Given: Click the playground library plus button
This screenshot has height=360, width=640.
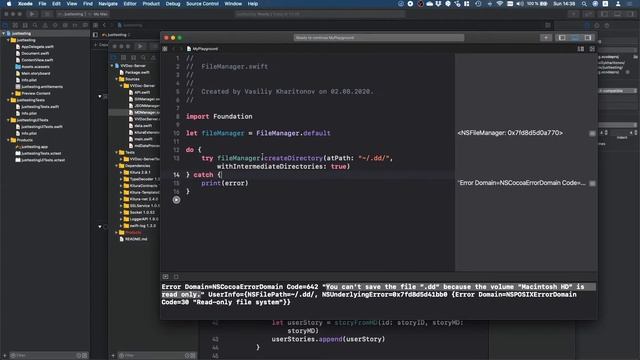Looking at the screenshot, I should pos(546,38).
